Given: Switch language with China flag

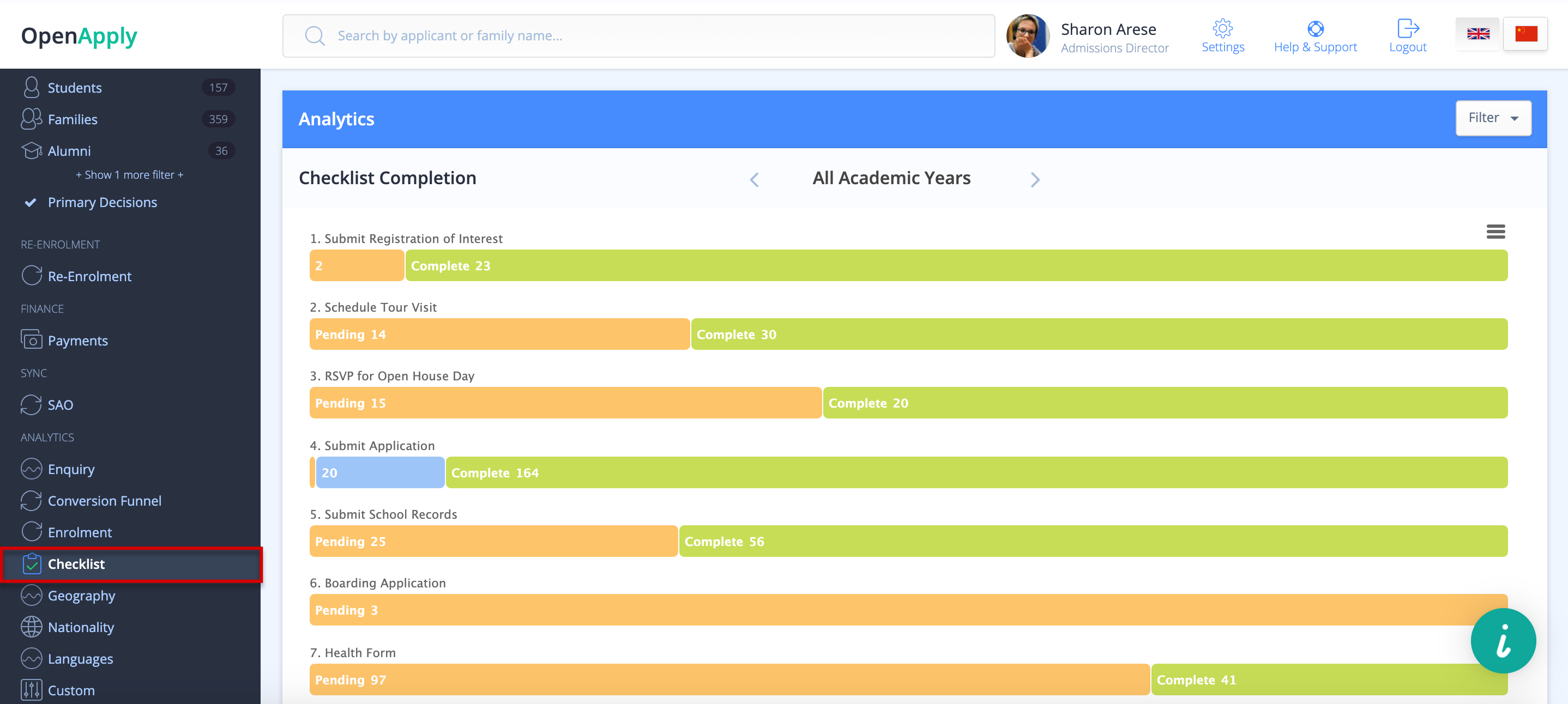Looking at the screenshot, I should point(1526,34).
